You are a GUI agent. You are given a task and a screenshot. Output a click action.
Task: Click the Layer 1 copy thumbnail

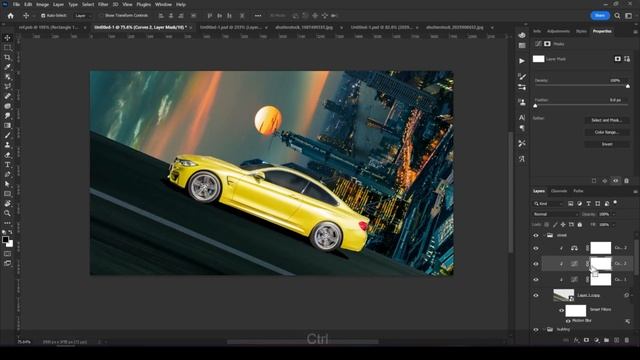(564, 295)
